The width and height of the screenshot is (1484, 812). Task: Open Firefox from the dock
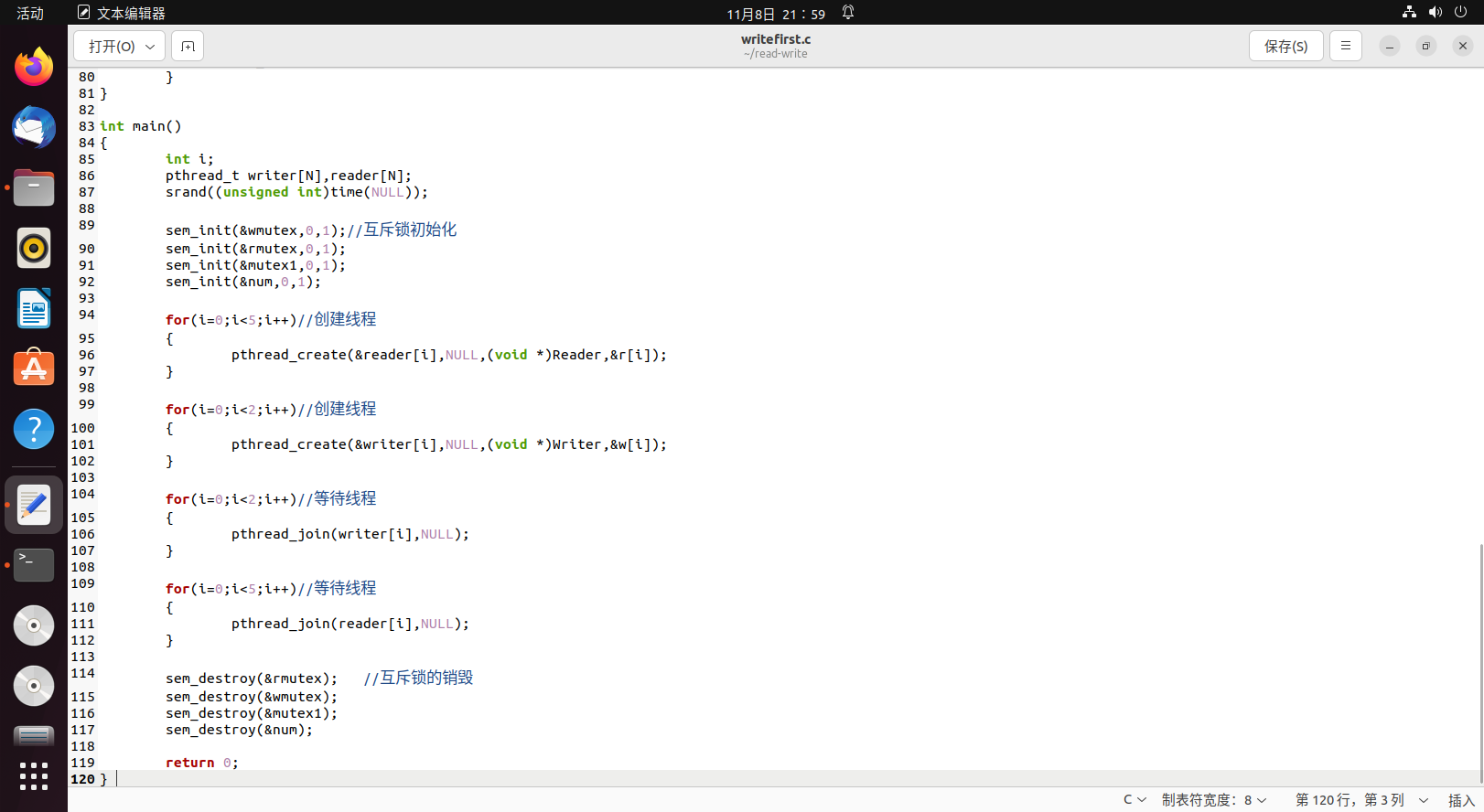click(34, 67)
